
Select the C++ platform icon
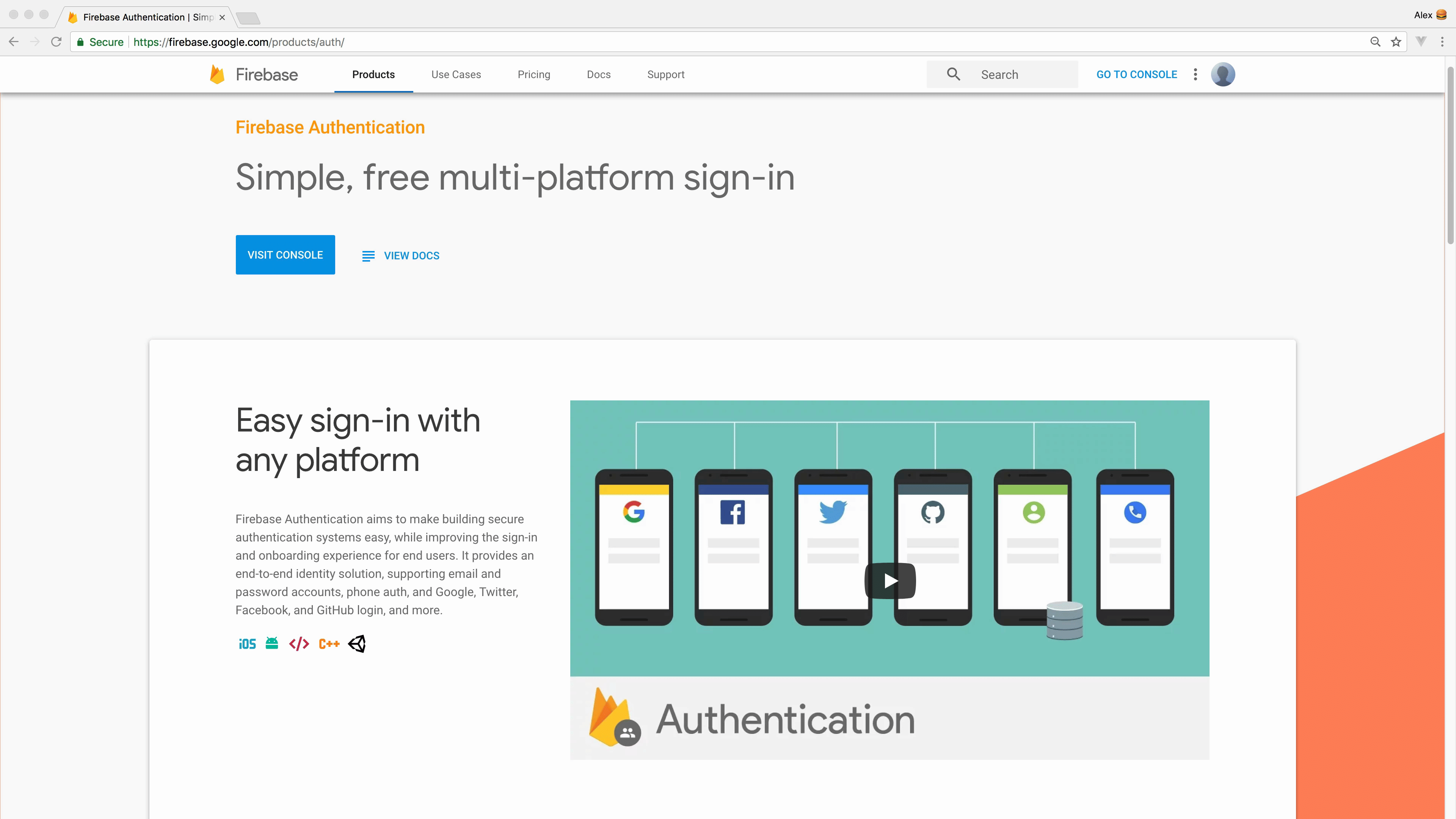[329, 644]
